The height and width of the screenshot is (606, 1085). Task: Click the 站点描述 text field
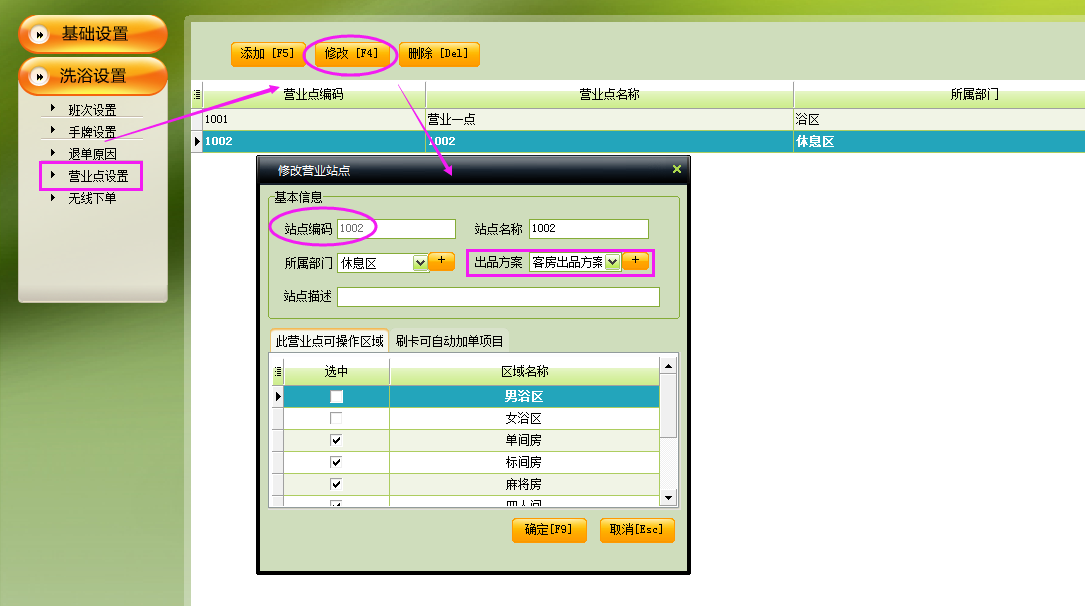pos(498,297)
